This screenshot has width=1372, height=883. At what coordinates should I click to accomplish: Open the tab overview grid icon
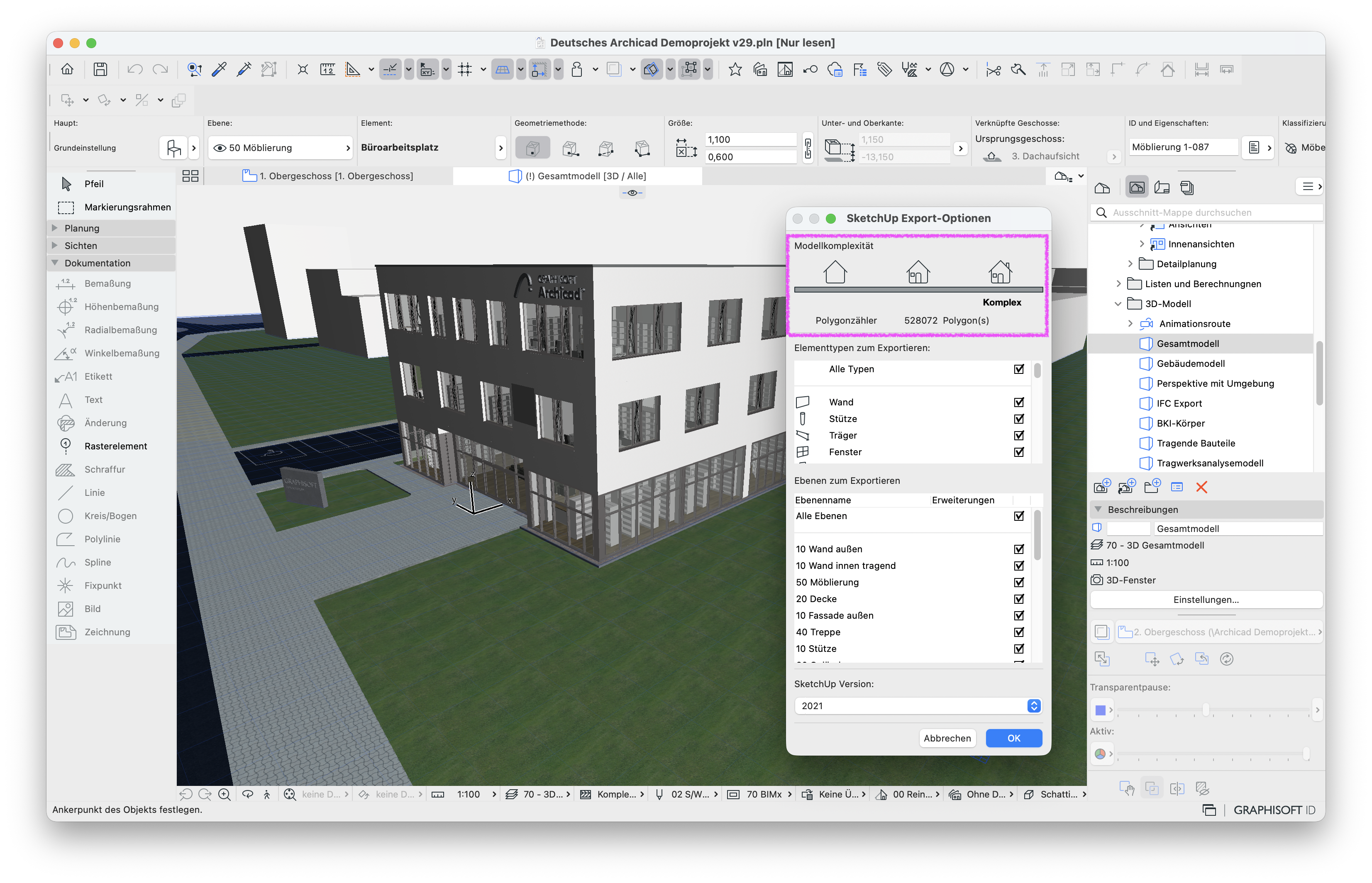point(190,176)
